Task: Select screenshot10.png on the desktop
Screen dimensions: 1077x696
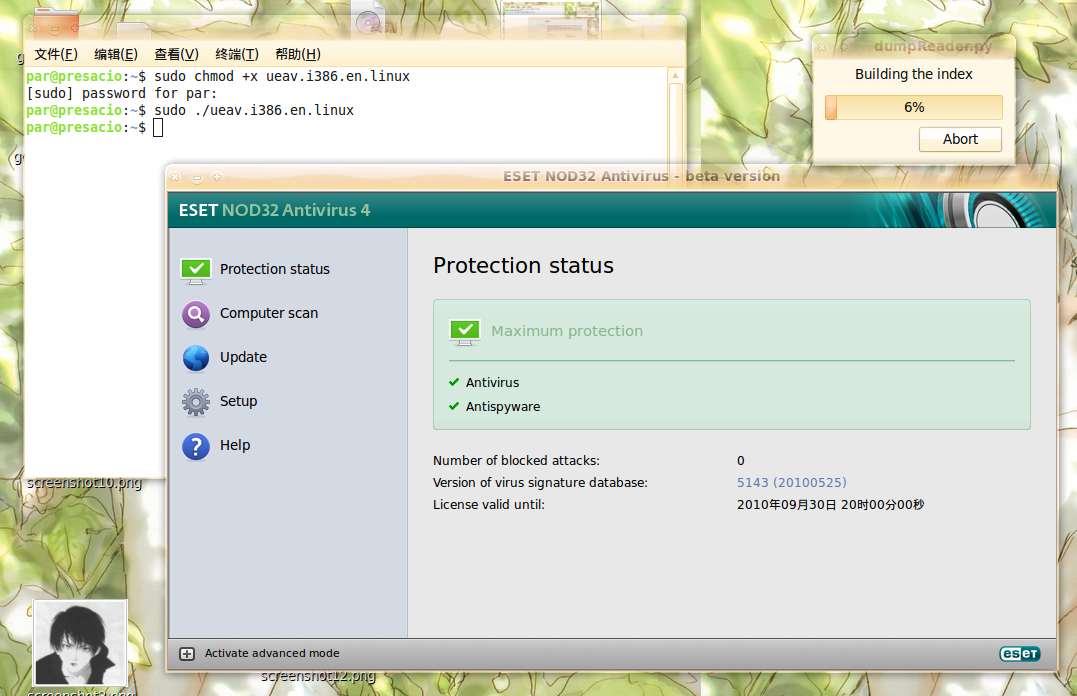Action: click(84, 483)
